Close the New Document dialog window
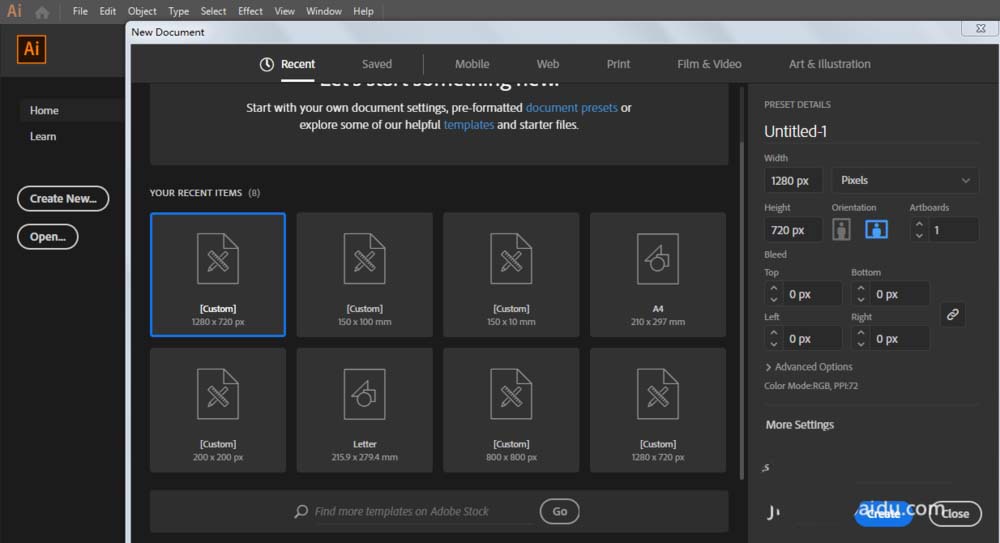 (980, 29)
